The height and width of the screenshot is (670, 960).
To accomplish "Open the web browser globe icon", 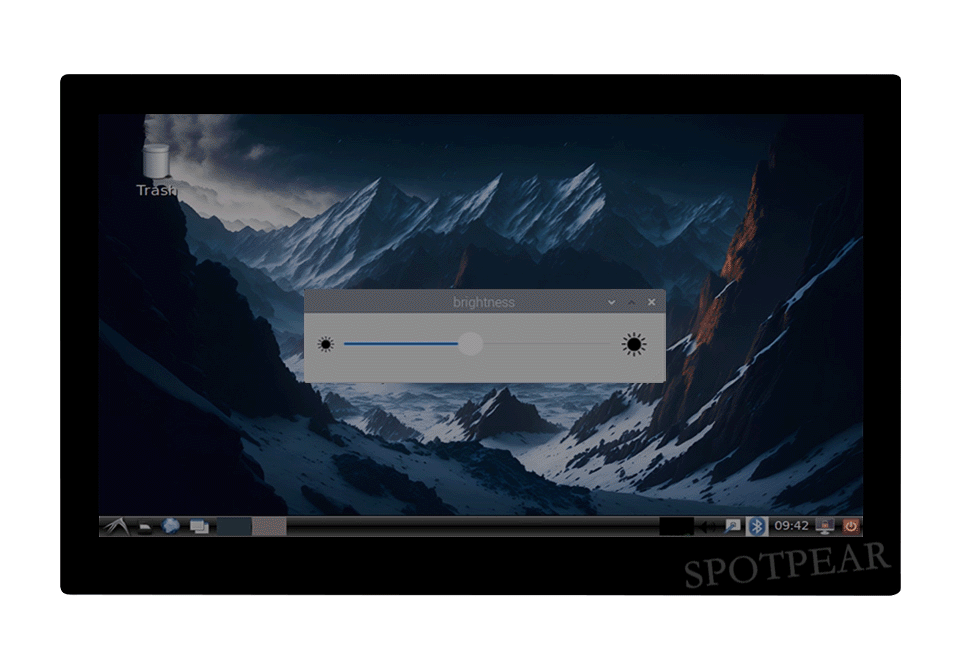I will pyautogui.click(x=171, y=526).
